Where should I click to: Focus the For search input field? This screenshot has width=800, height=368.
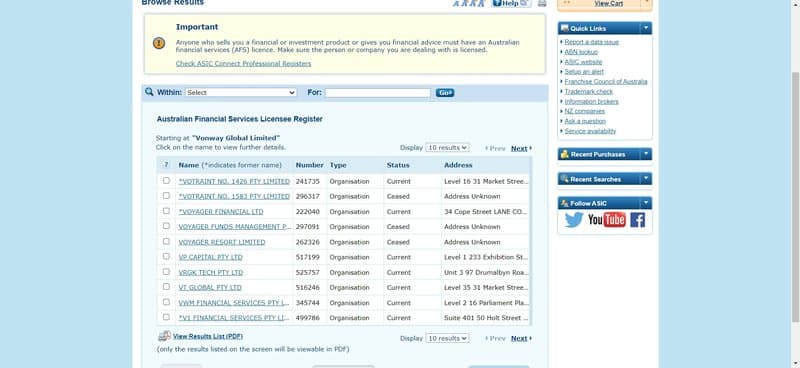378,93
